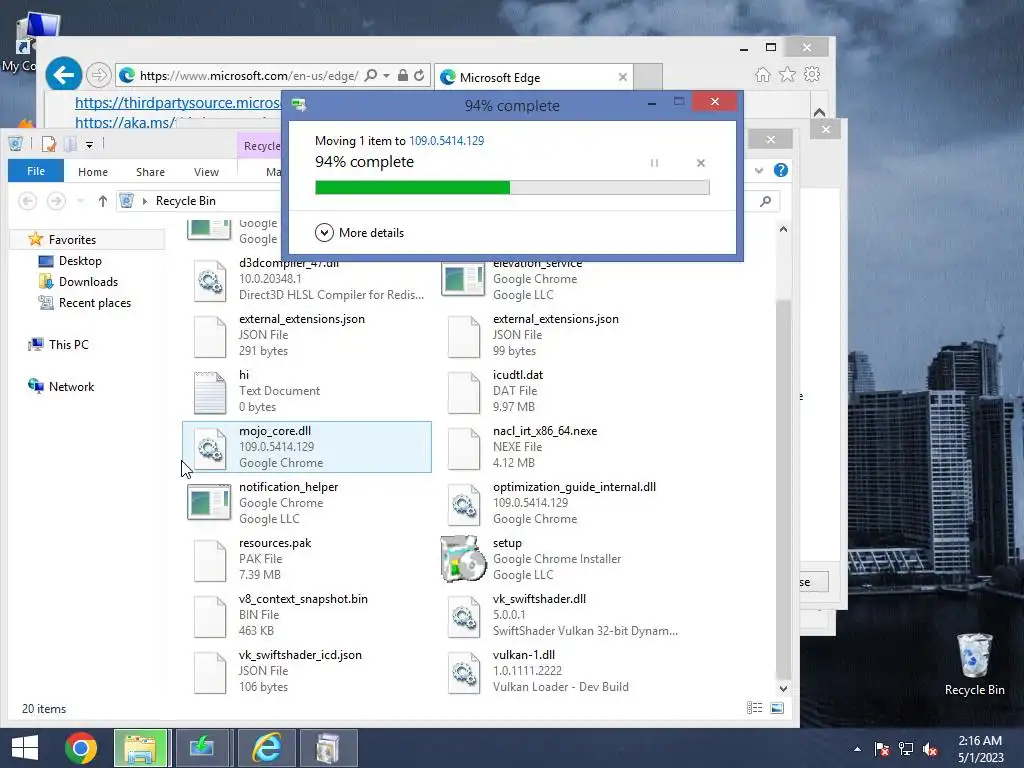Click the green move progress bar
The image size is (1024, 768).
pyautogui.click(x=512, y=188)
